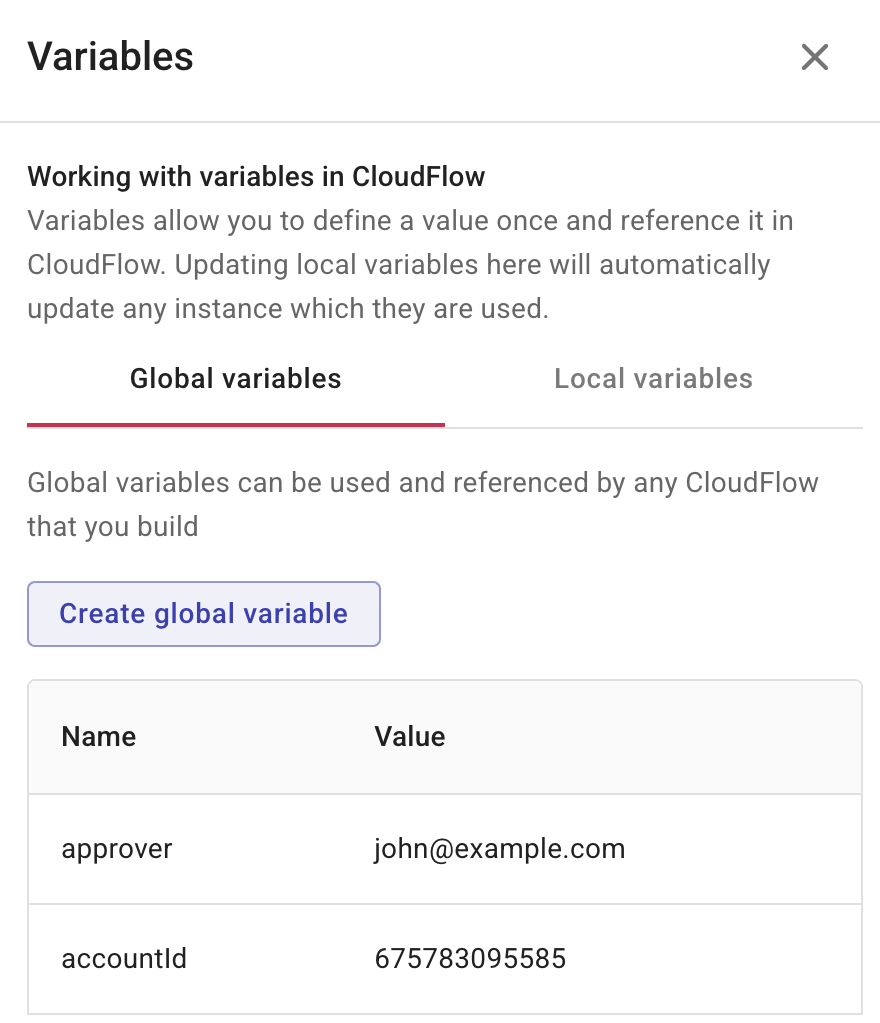
Task: Click the value john@example.com
Action: click(499, 848)
